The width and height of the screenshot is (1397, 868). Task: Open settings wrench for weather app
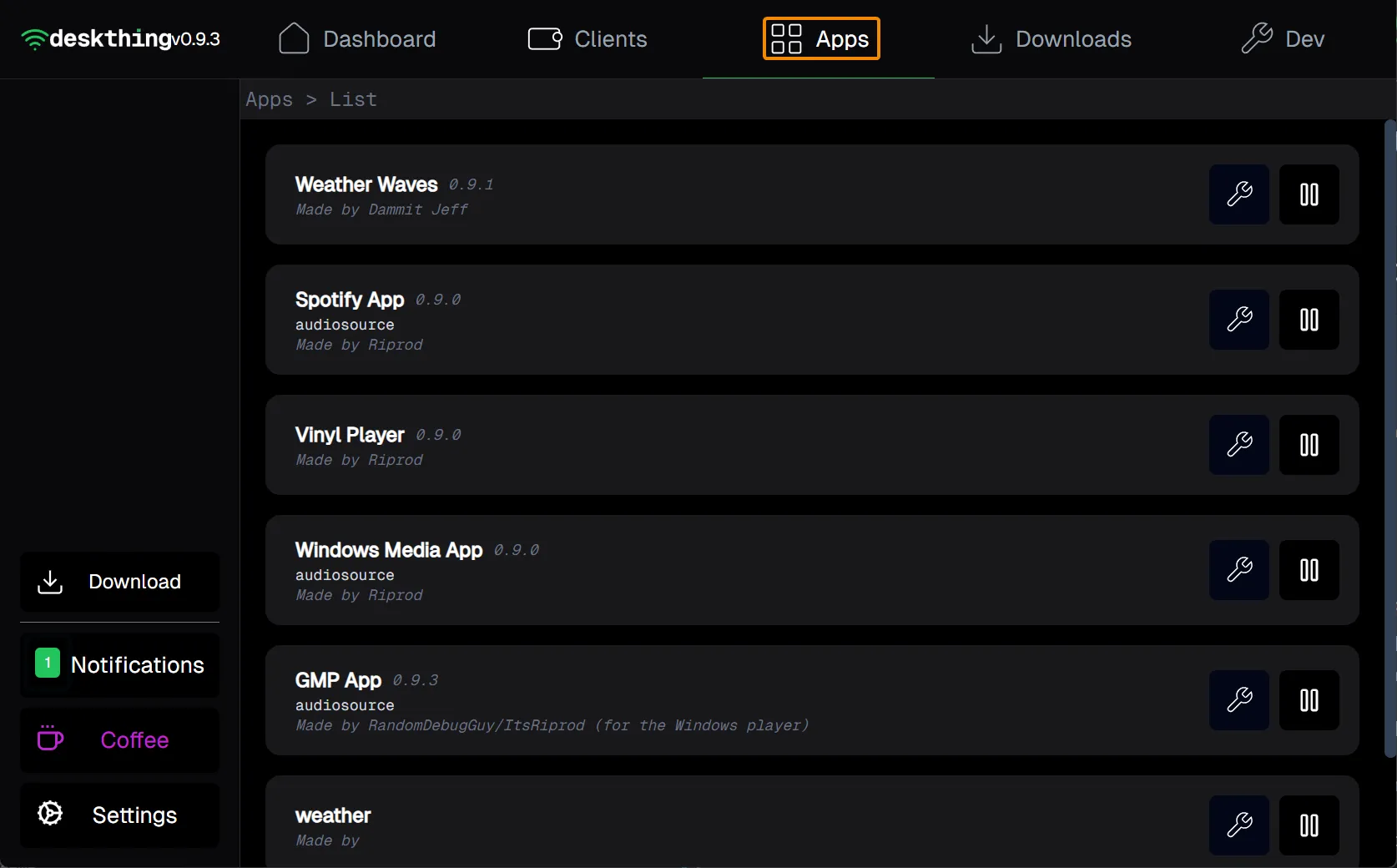(1239, 825)
